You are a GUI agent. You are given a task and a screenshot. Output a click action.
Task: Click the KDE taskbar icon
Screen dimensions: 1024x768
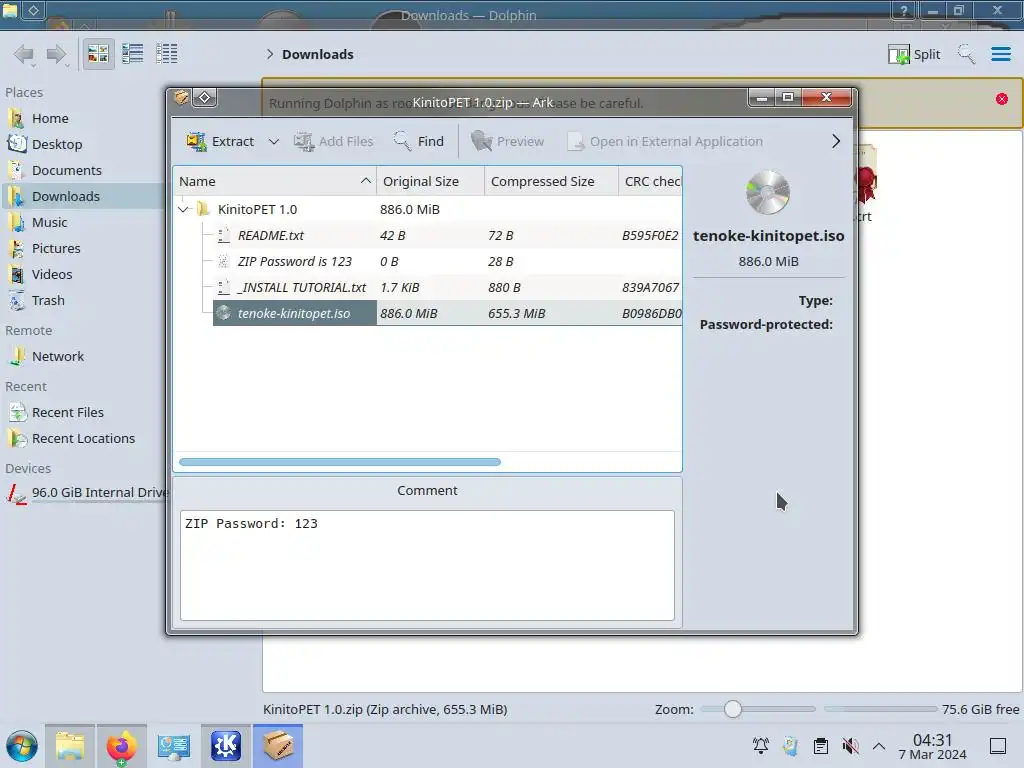pos(225,746)
